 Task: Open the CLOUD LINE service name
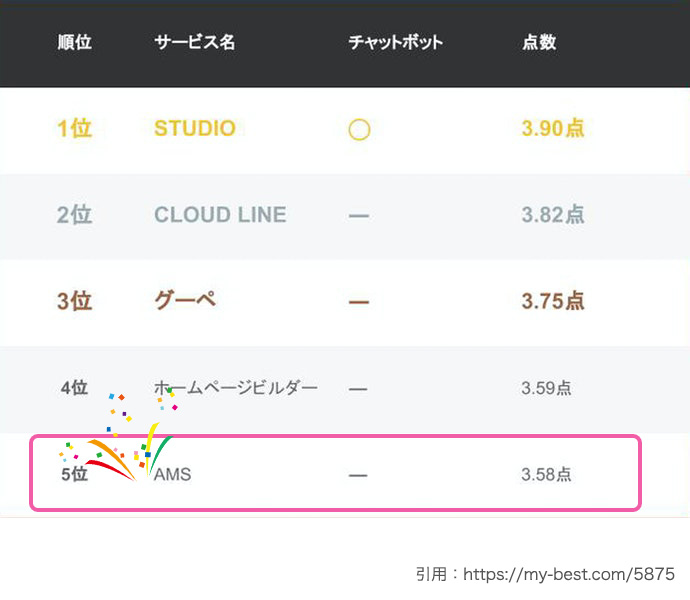click(220, 215)
